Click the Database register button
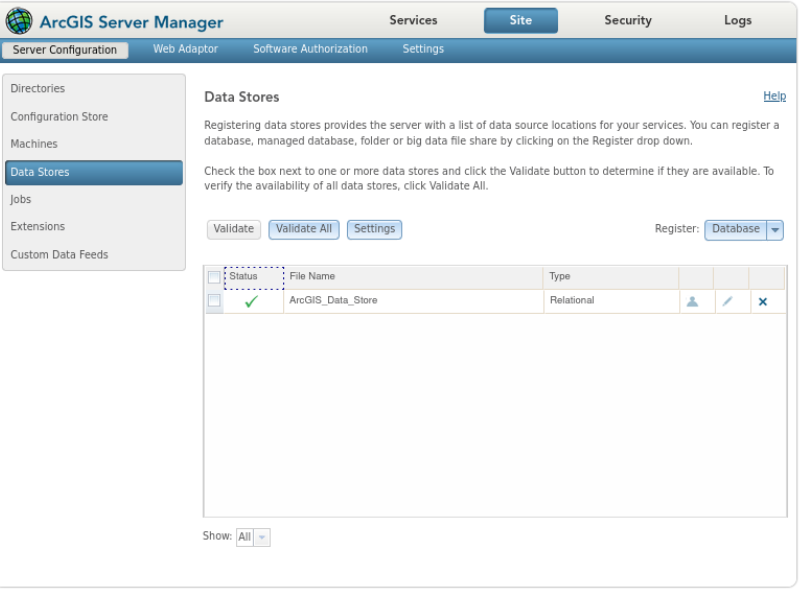The width and height of the screenshot is (811, 590). tap(735, 230)
